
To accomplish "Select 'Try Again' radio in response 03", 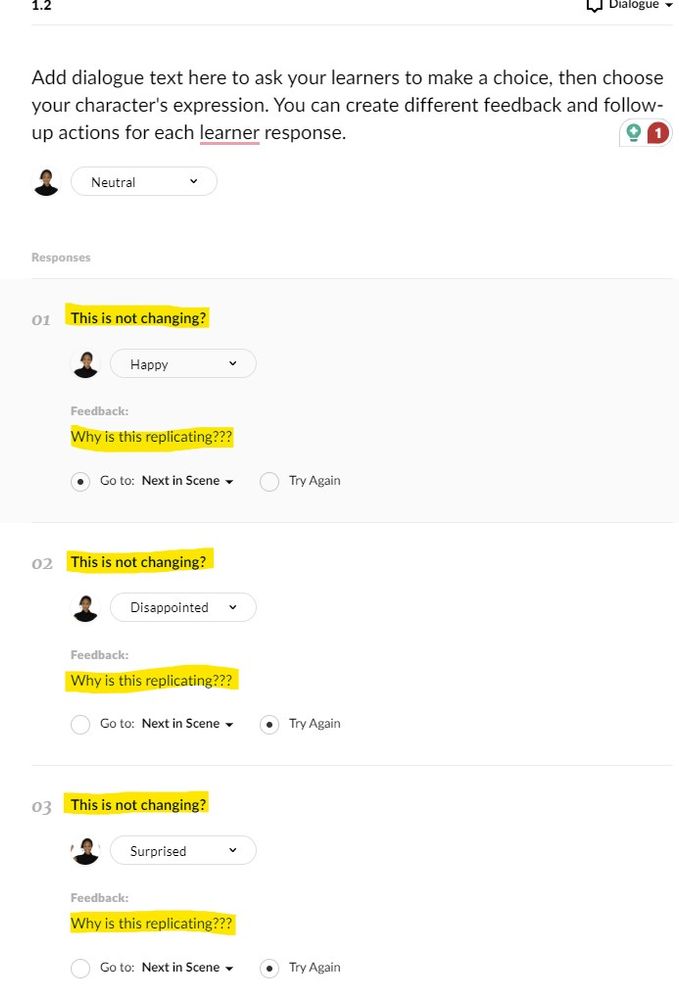I will pos(269,968).
